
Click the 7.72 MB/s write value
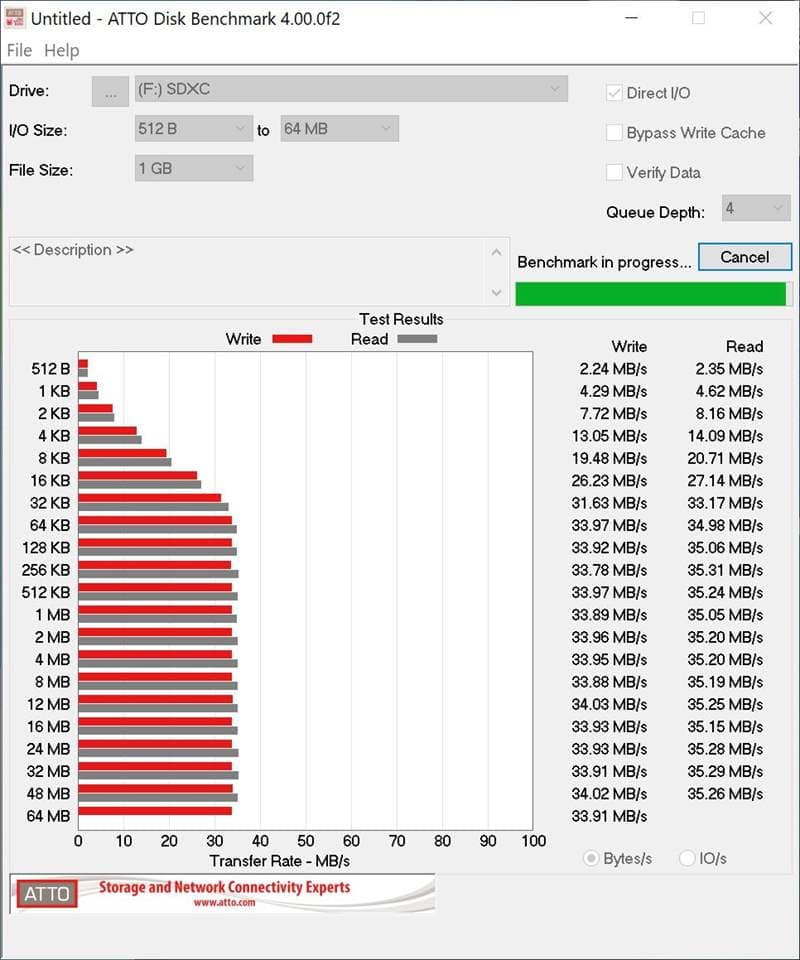613,414
